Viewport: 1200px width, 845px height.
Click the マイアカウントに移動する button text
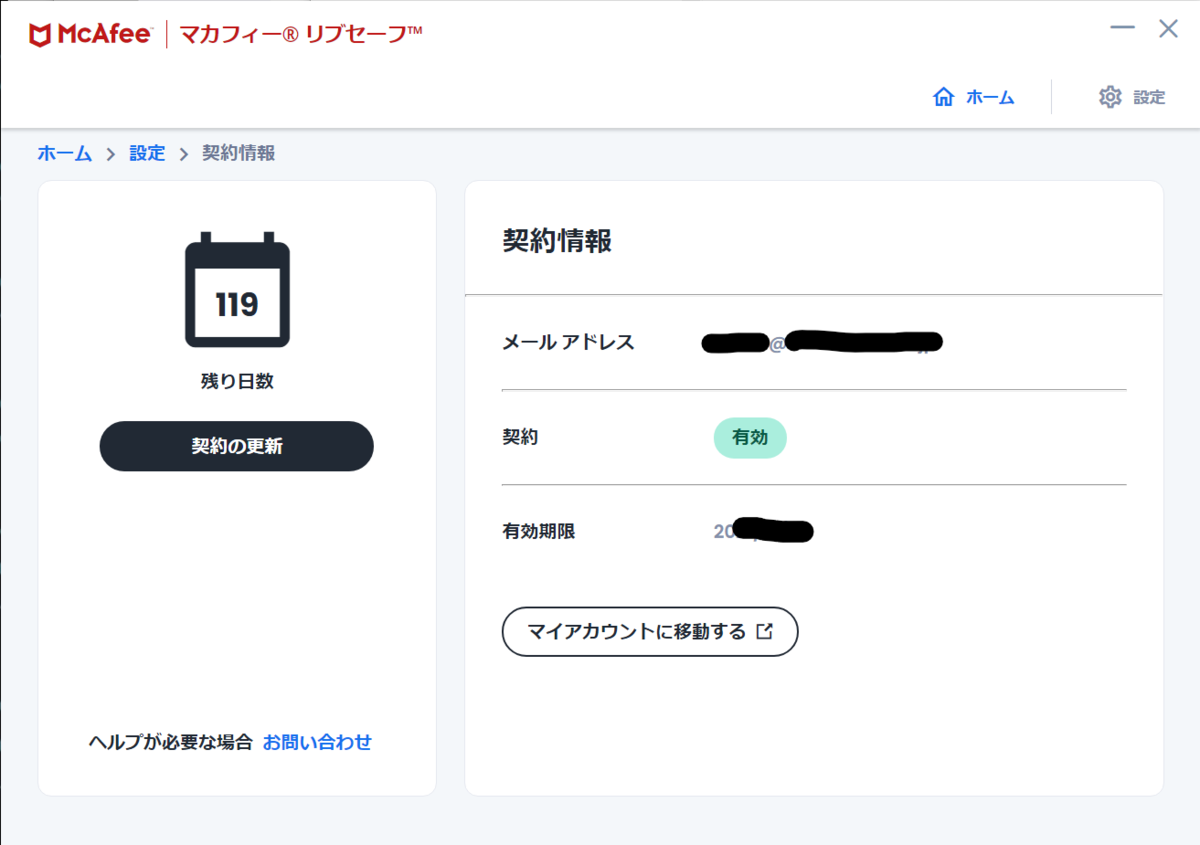coord(636,632)
